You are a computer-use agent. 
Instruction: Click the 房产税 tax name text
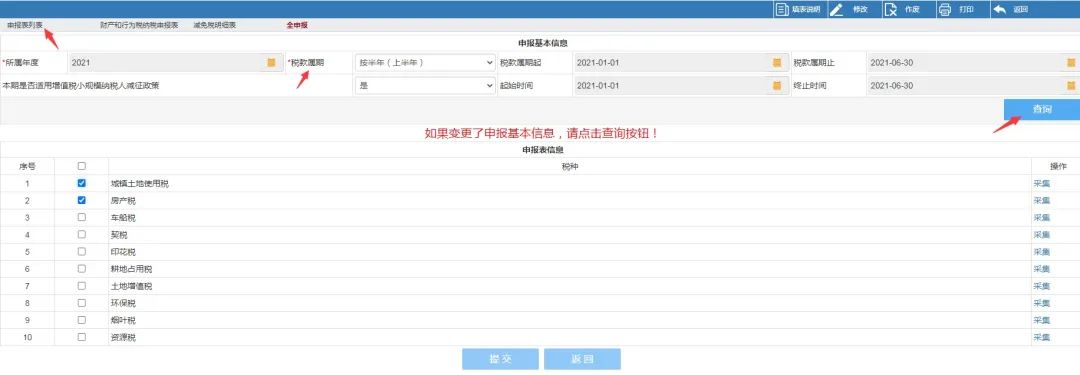123,201
